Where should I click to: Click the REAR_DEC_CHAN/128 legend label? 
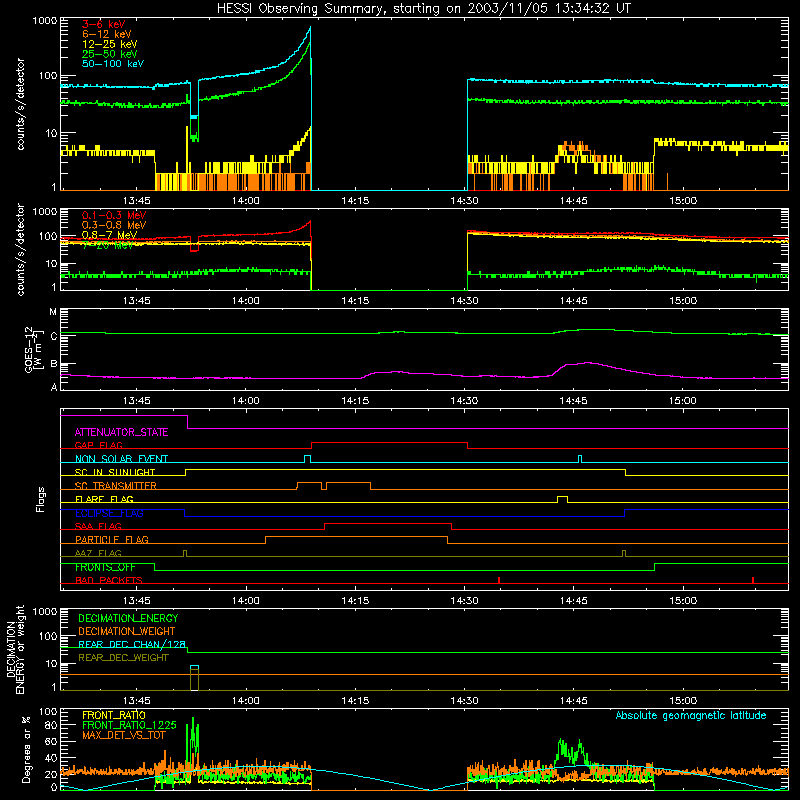tap(132, 644)
